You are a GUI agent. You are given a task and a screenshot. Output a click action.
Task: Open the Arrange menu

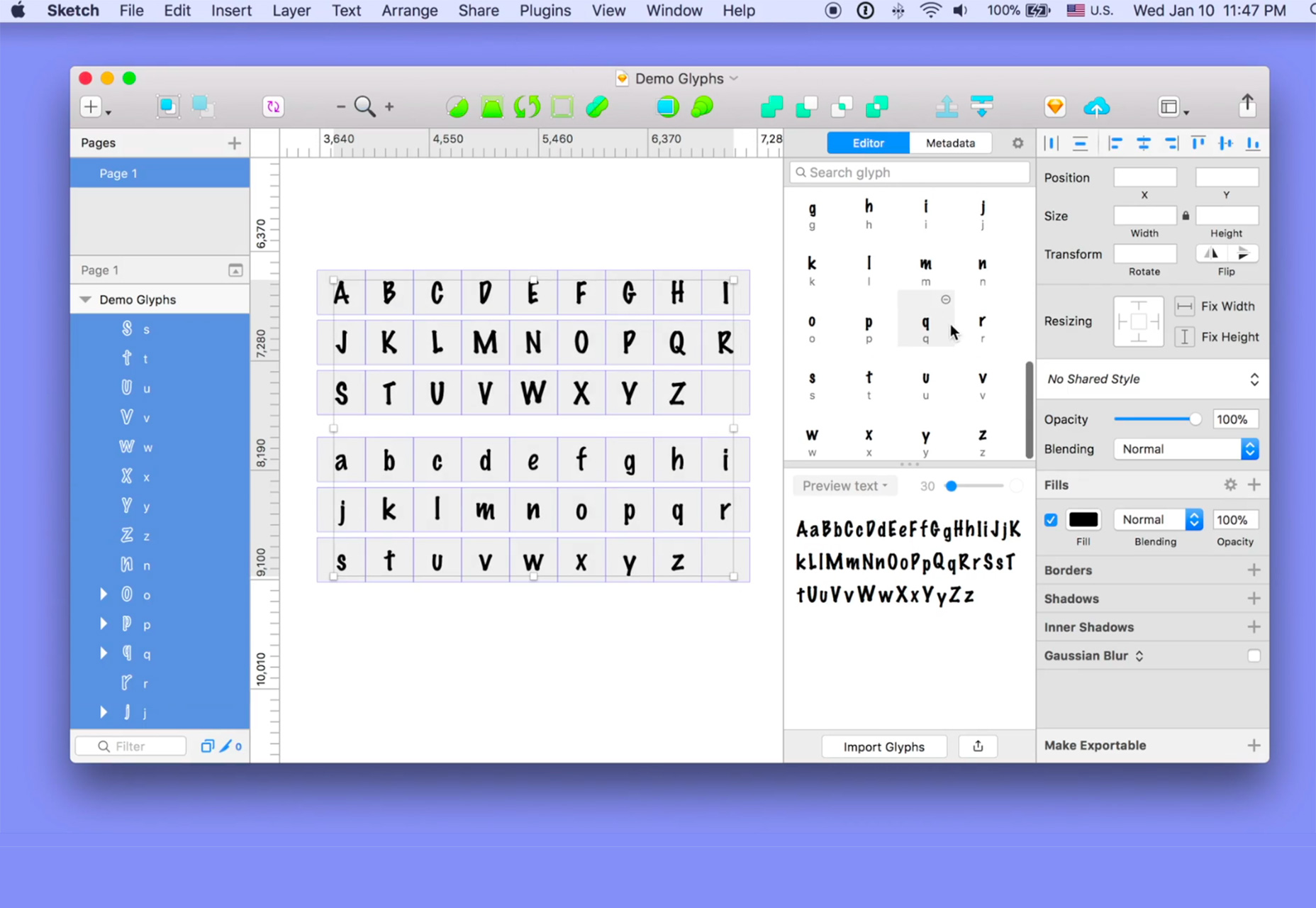pos(409,11)
